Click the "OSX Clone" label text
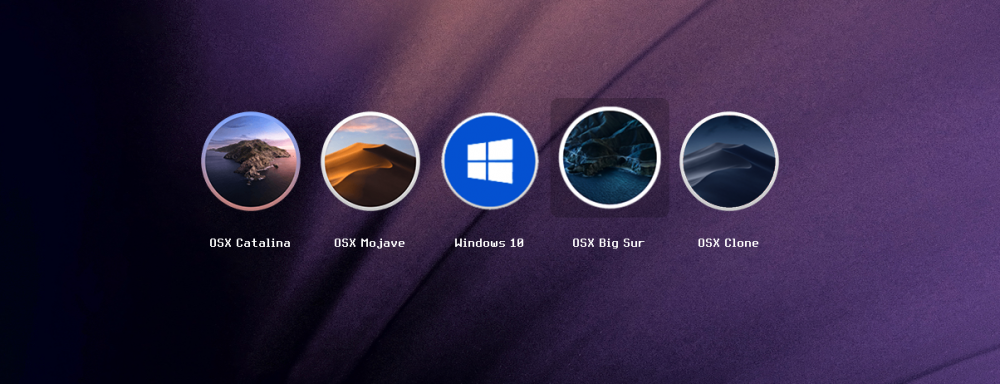The height and width of the screenshot is (384, 1000). pos(728,243)
